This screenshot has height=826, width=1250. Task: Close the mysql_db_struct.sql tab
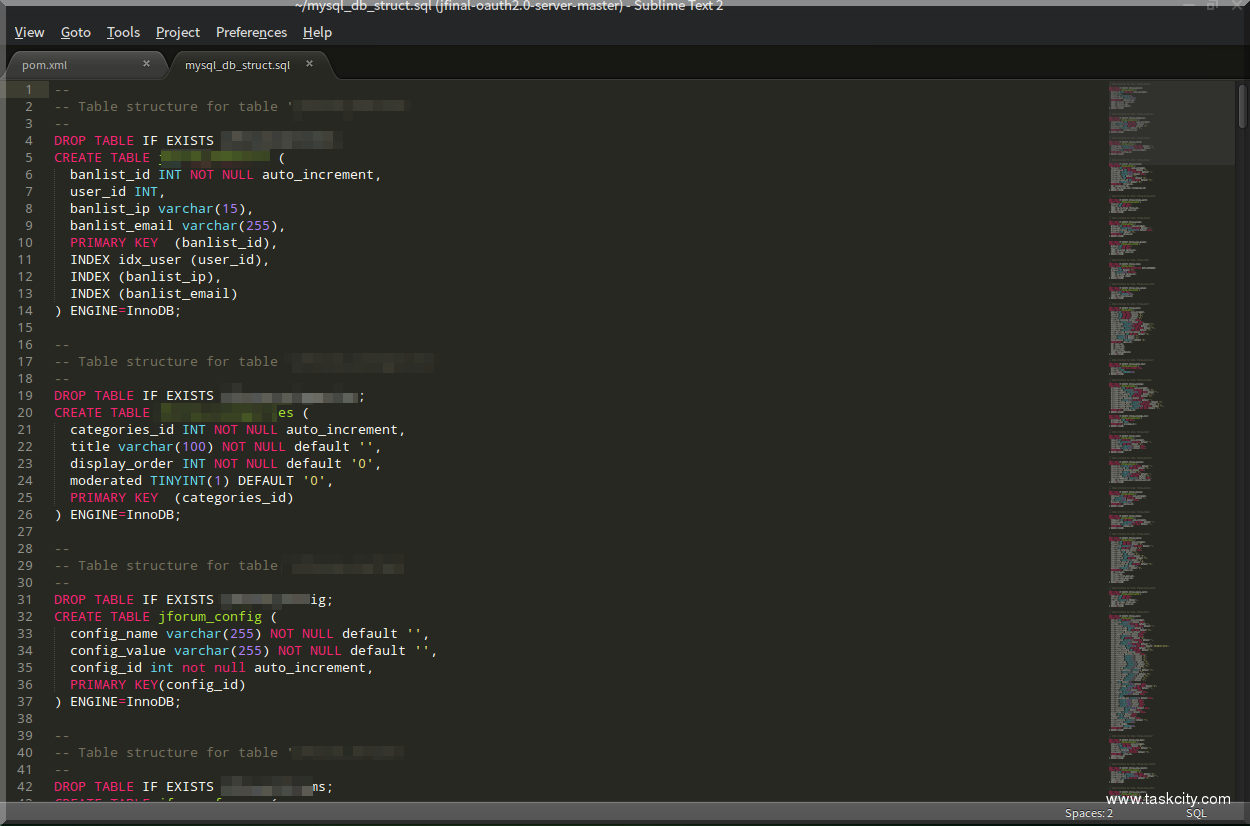pos(309,64)
